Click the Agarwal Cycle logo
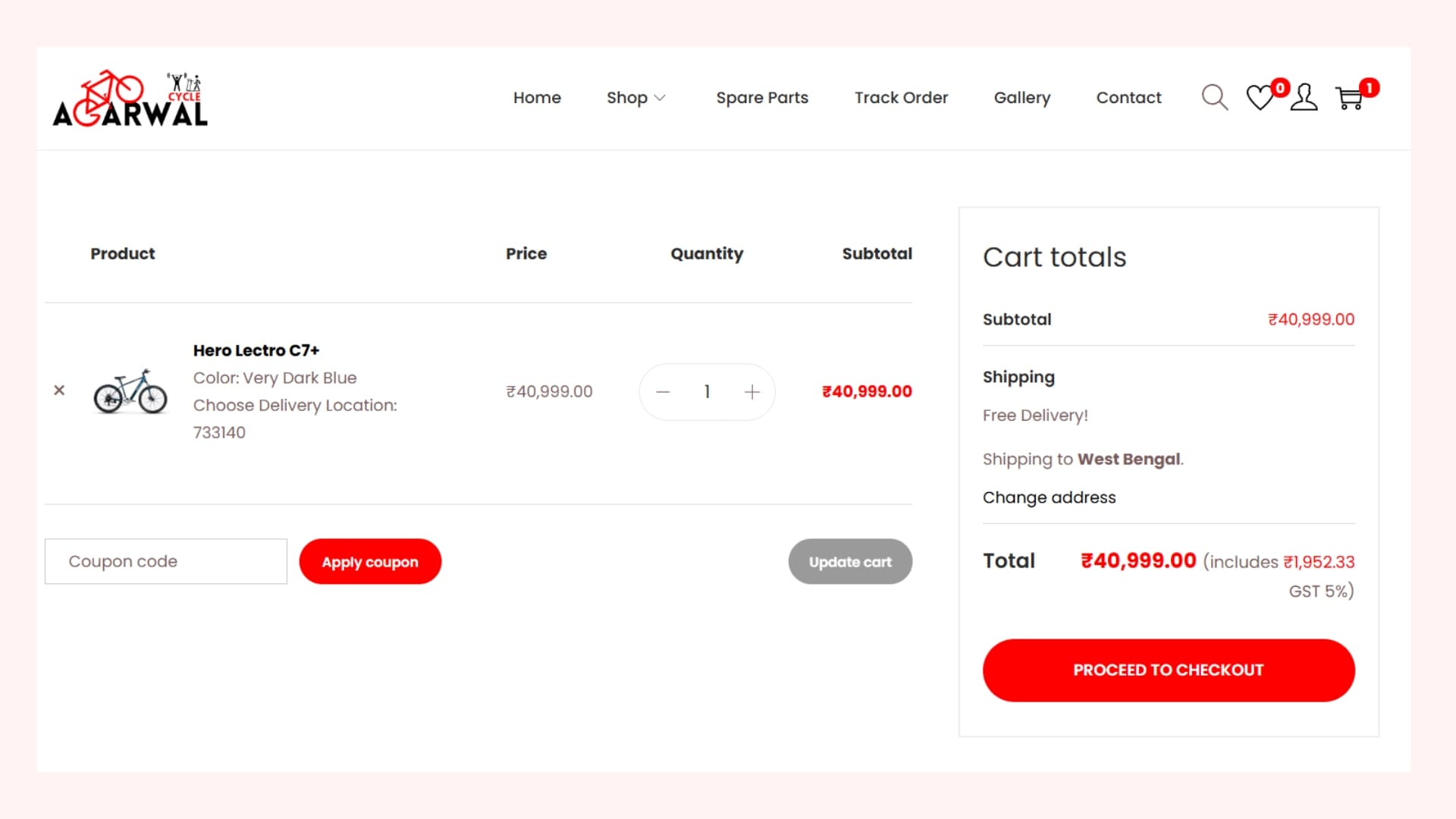This screenshot has height=819, width=1456. click(x=130, y=98)
